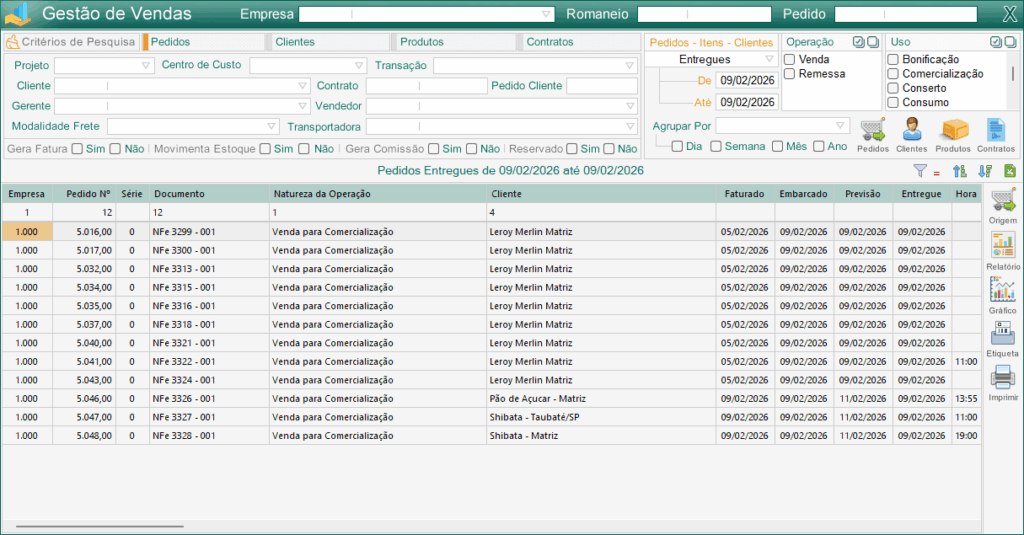Click the Pedidos shopping cart icon

[872, 129]
